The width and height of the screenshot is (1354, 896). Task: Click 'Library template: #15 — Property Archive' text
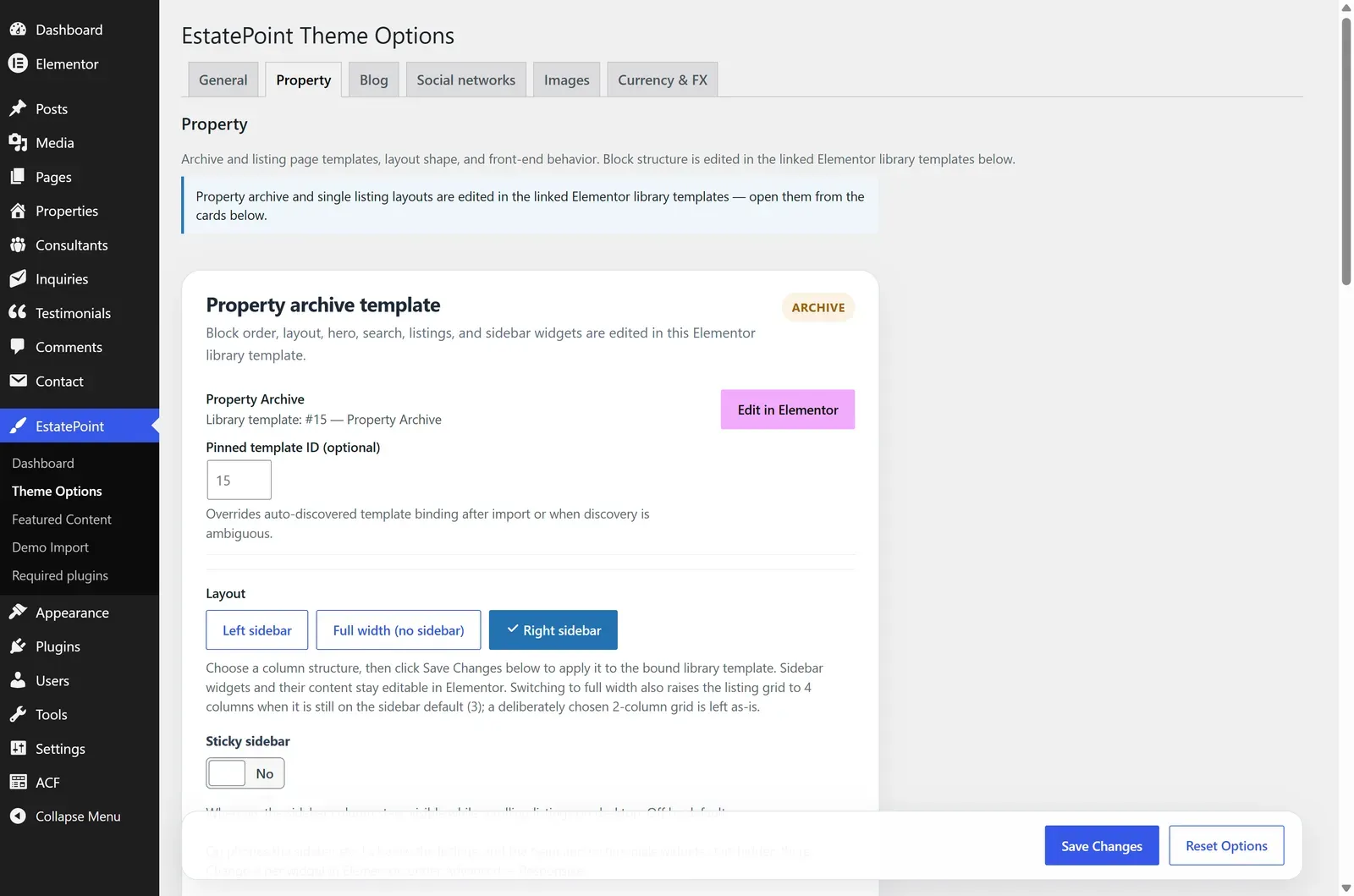pyautogui.click(x=324, y=420)
